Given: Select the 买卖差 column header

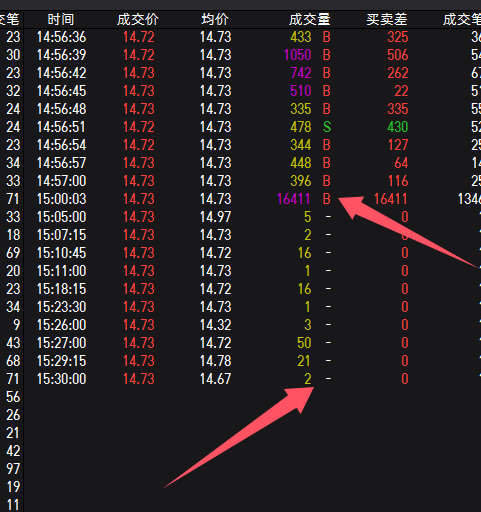Looking at the screenshot, I should [387, 20].
